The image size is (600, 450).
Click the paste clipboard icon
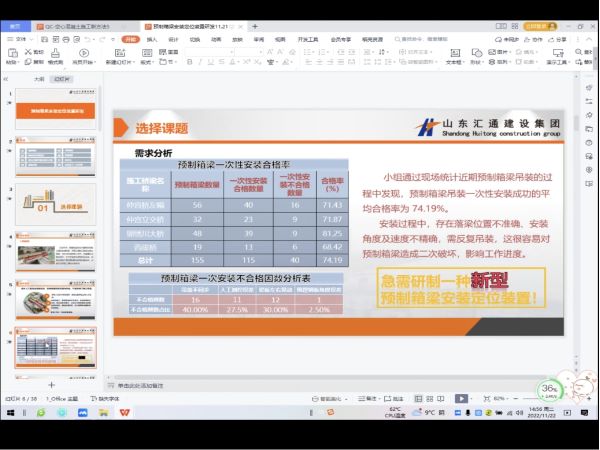[12, 55]
